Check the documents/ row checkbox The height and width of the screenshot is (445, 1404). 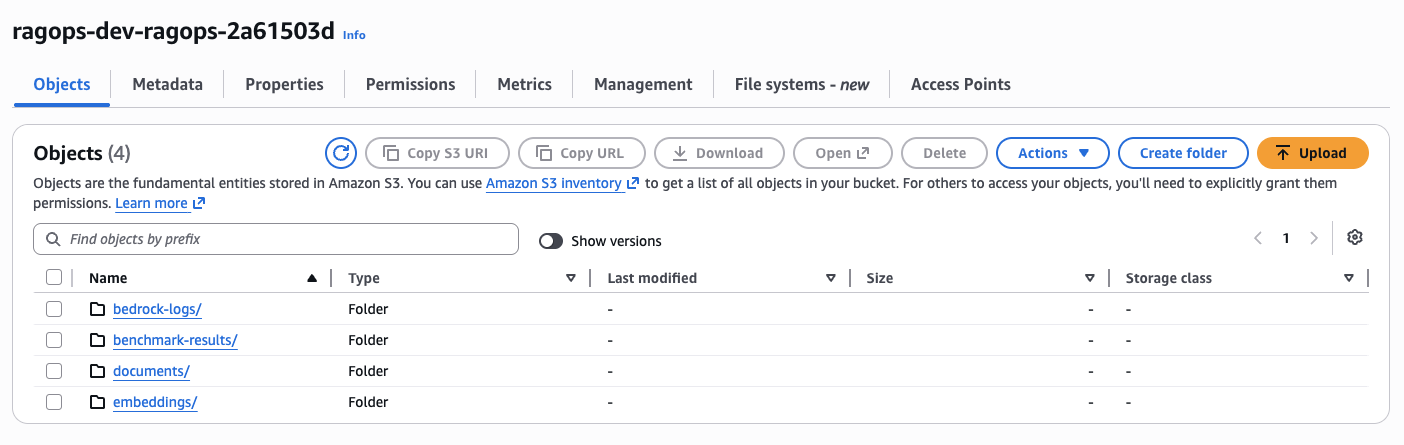[54, 371]
